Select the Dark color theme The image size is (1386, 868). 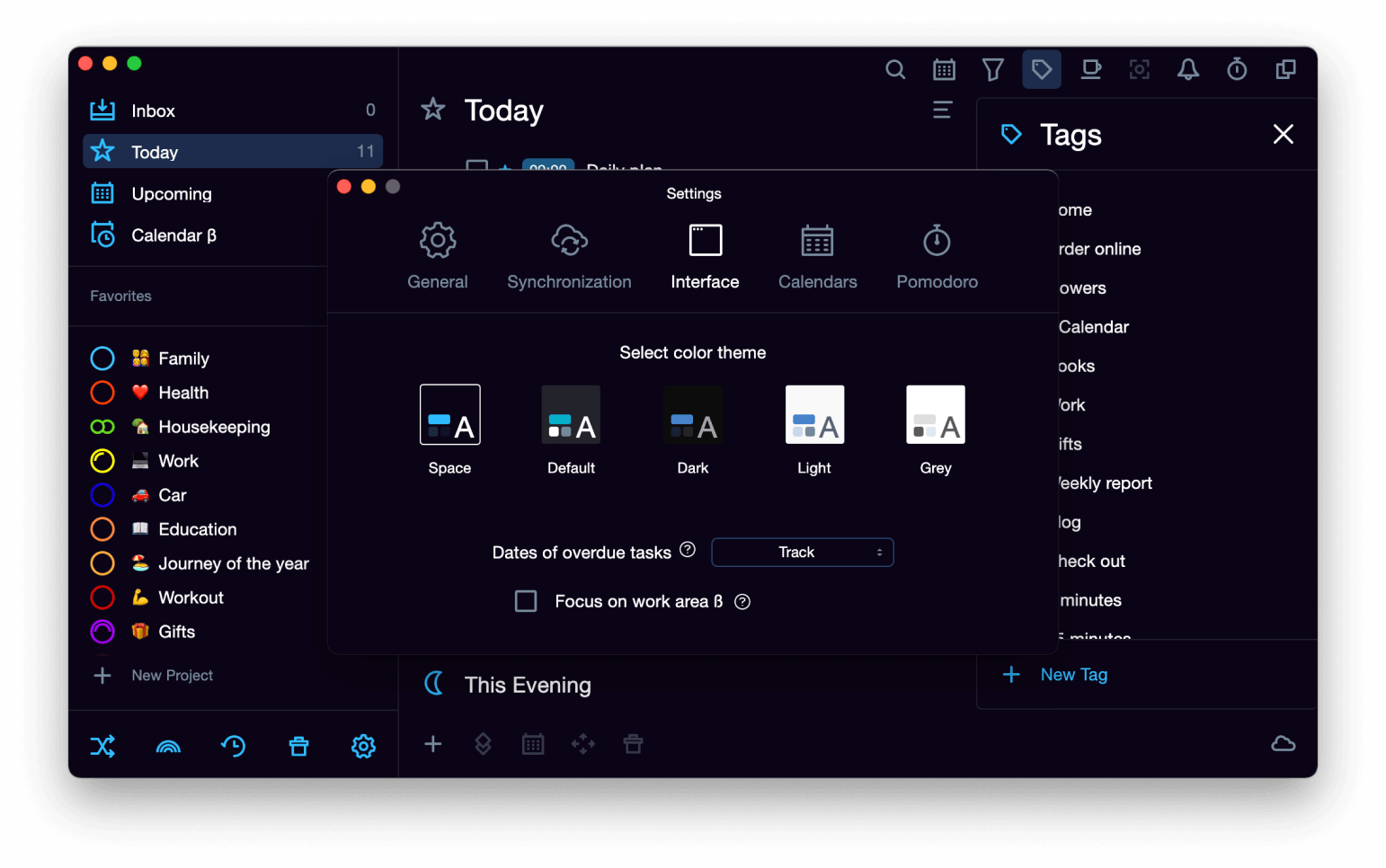[x=692, y=430]
